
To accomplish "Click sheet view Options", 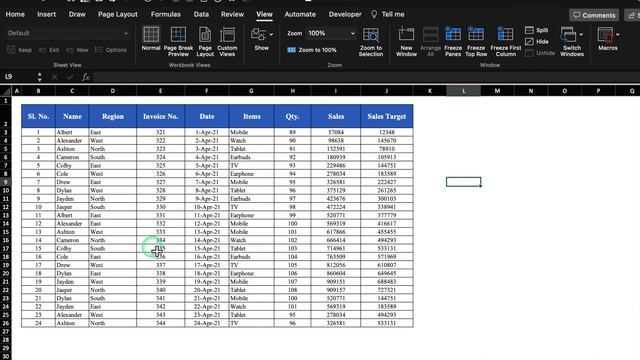I will click(111, 50).
